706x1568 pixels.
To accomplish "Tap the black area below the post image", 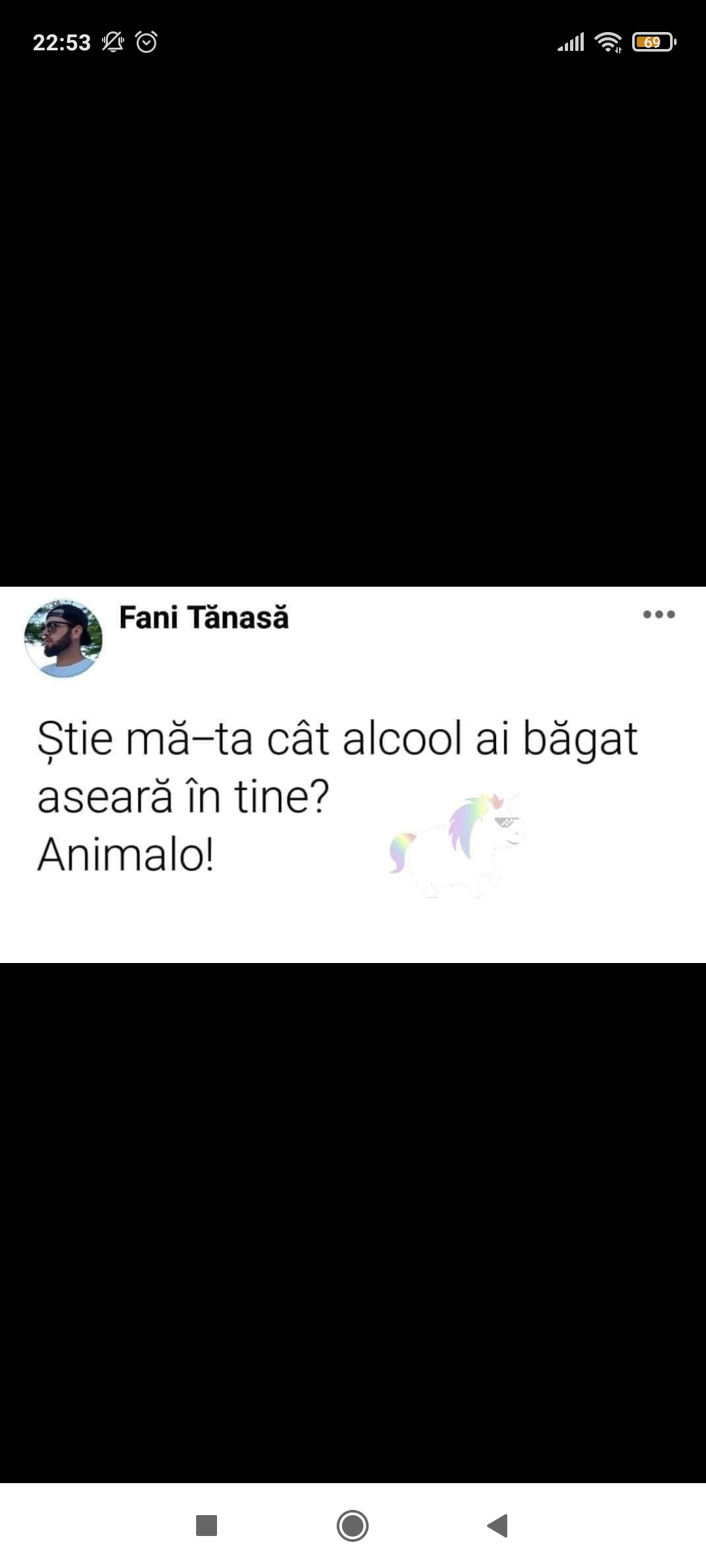I will (x=353, y=1222).
